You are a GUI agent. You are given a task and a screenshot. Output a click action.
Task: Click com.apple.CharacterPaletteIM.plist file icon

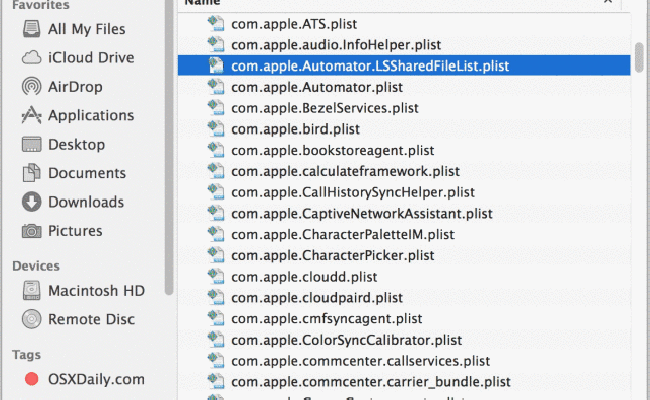(216, 234)
